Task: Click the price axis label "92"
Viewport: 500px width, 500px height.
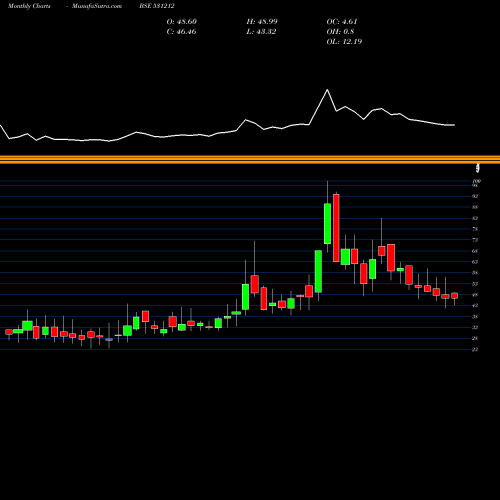Action: [475, 196]
